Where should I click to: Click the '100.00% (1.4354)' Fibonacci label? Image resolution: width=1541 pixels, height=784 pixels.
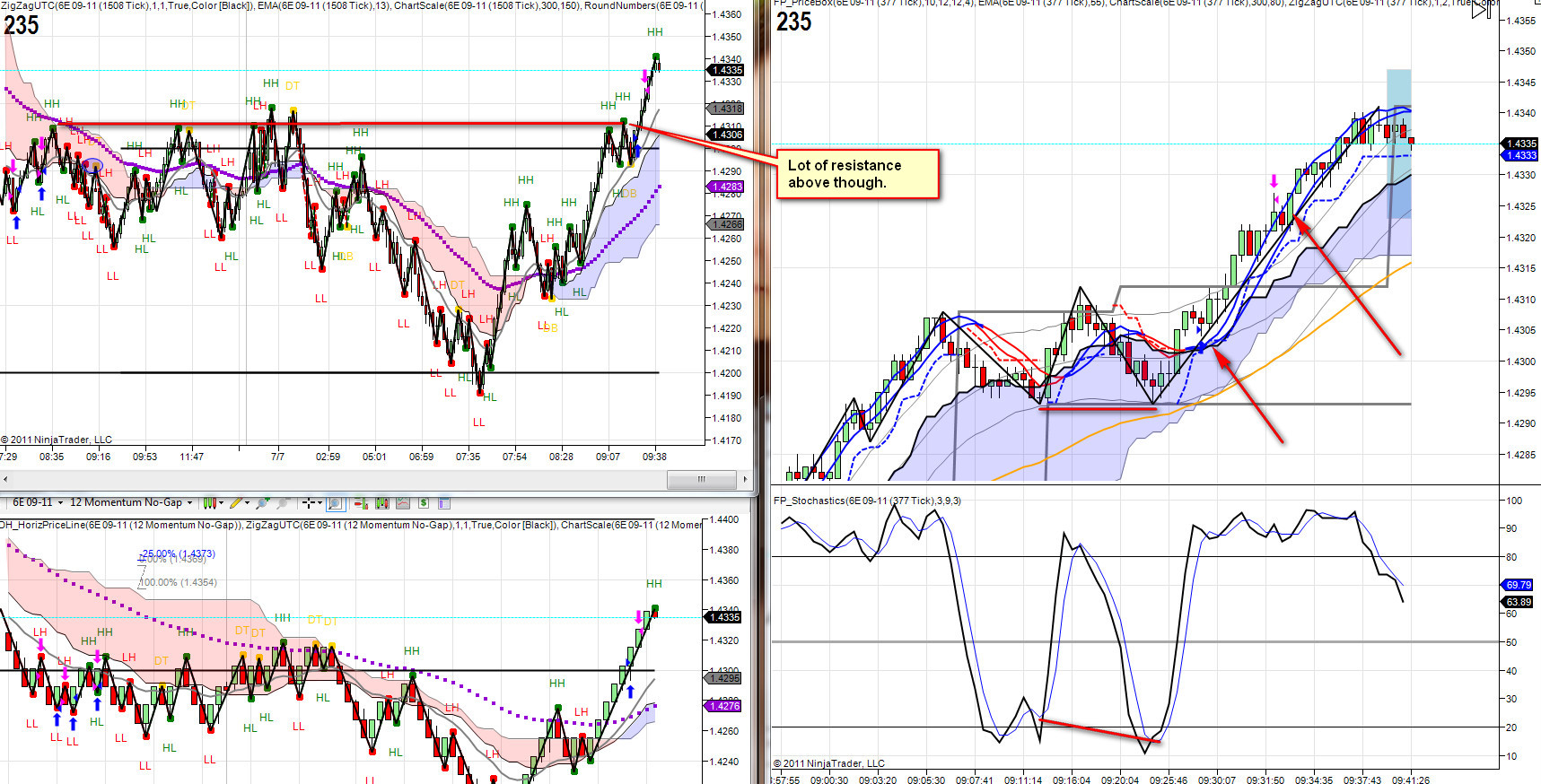point(177,582)
